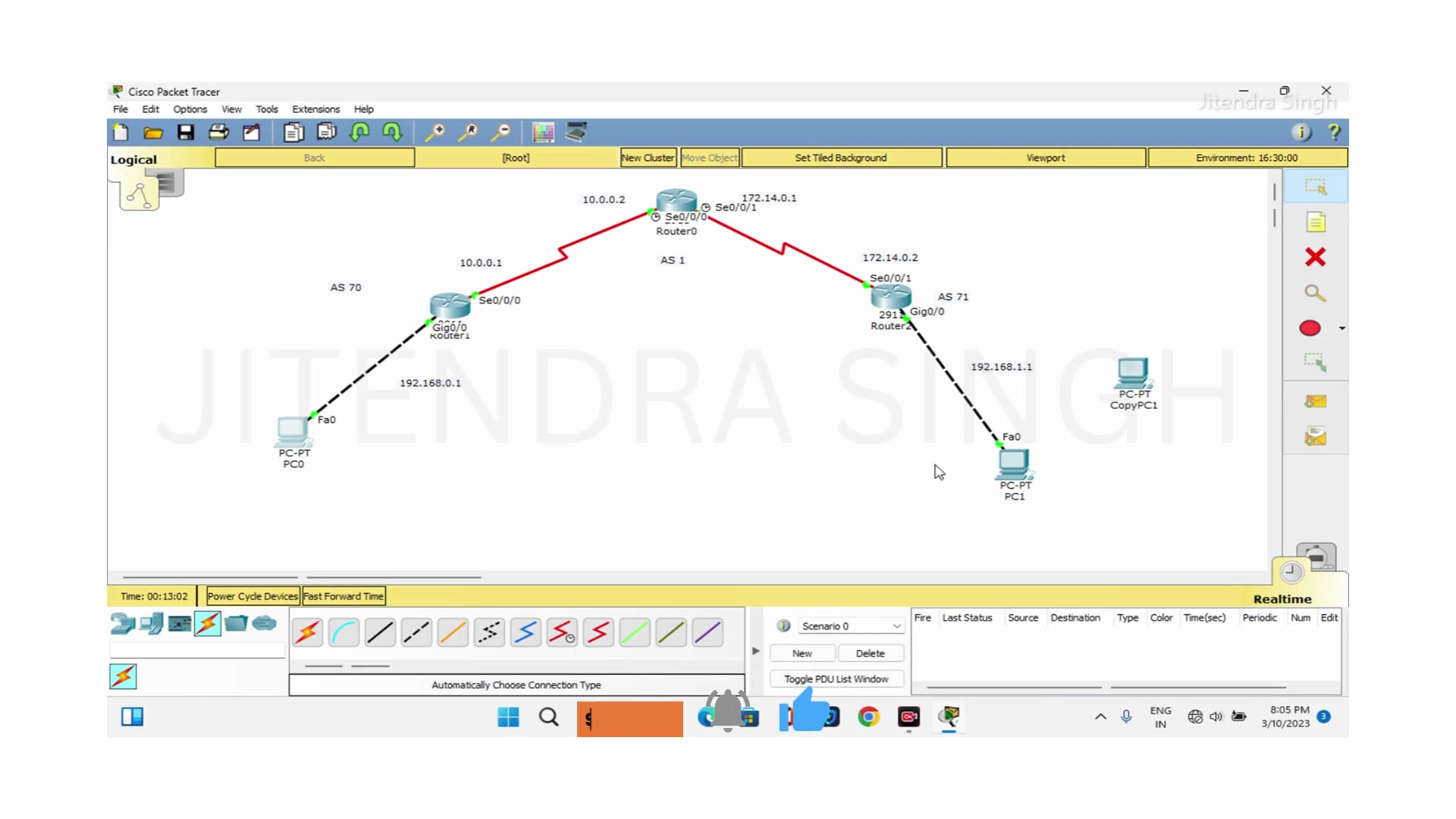Viewport: 1456px width, 819px height.
Task: Open the Extensions menu
Action: point(315,108)
